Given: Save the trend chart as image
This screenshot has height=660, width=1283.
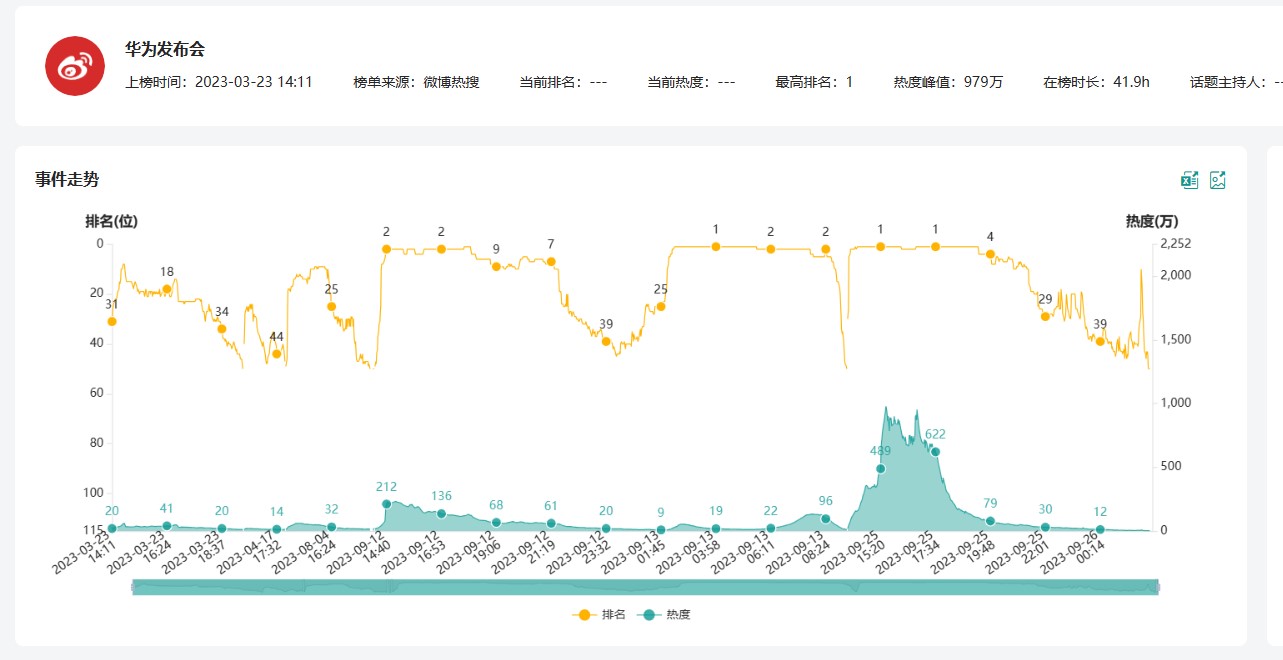Looking at the screenshot, I should pyautogui.click(x=1218, y=180).
